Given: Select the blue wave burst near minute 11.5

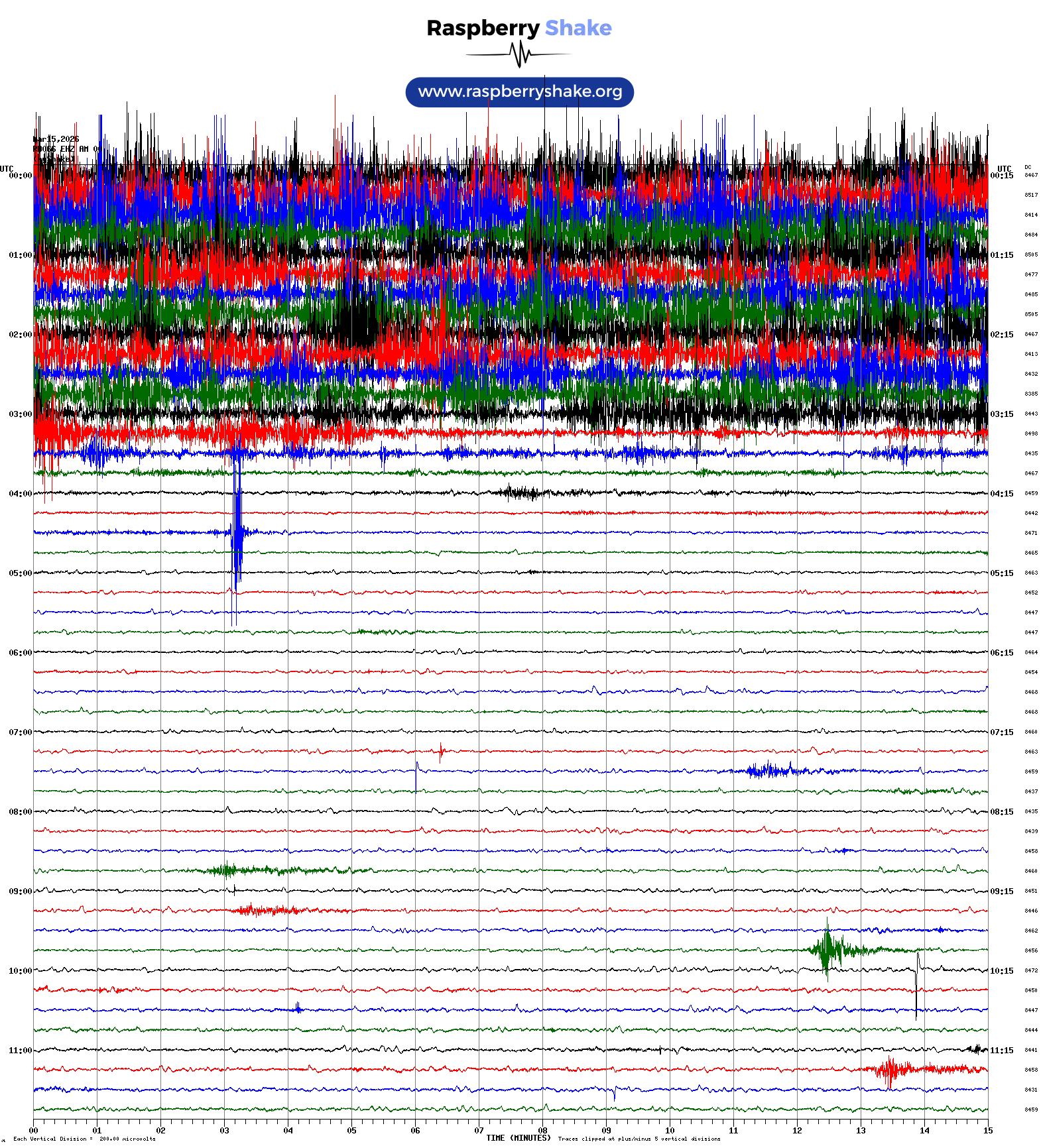Looking at the screenshot, I should pos(769,770).
